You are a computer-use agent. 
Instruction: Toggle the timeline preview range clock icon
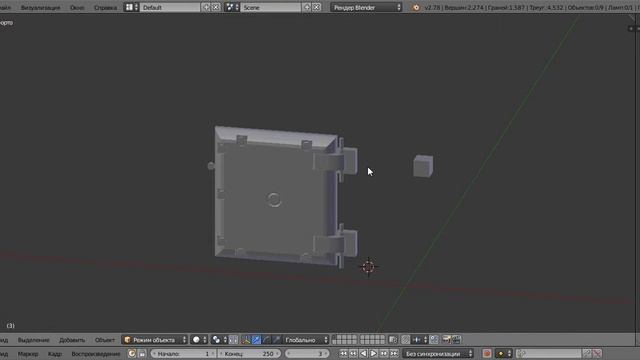[132, 354]
